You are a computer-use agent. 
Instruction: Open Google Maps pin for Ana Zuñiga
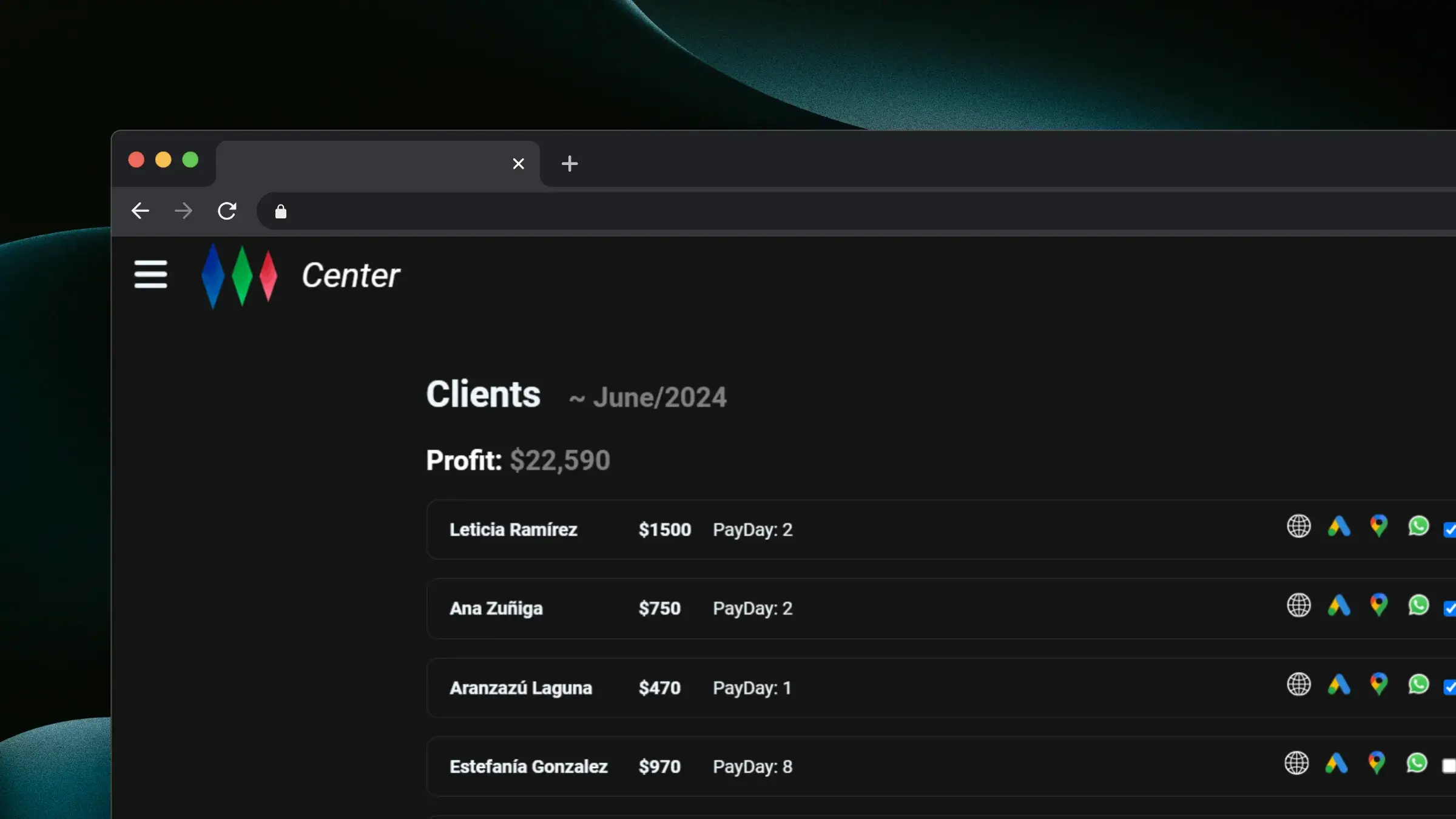coord(1378,605)
